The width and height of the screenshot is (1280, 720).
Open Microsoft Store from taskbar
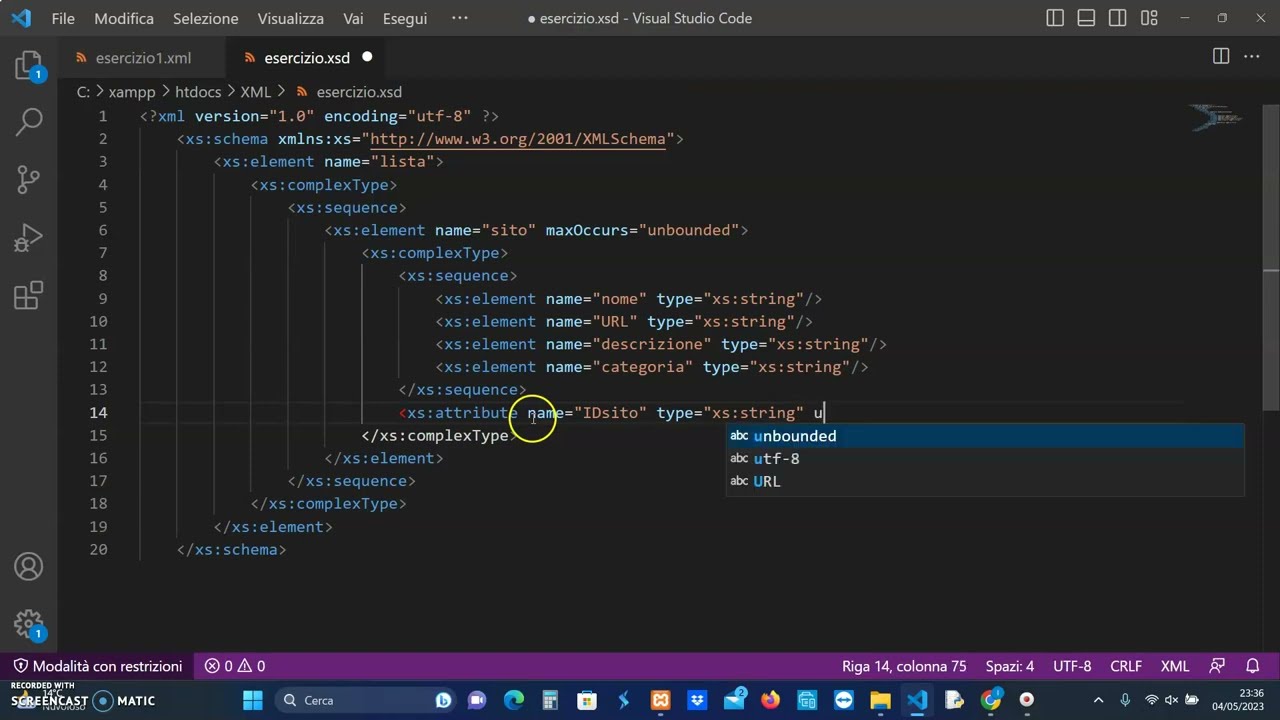point(587,700)
